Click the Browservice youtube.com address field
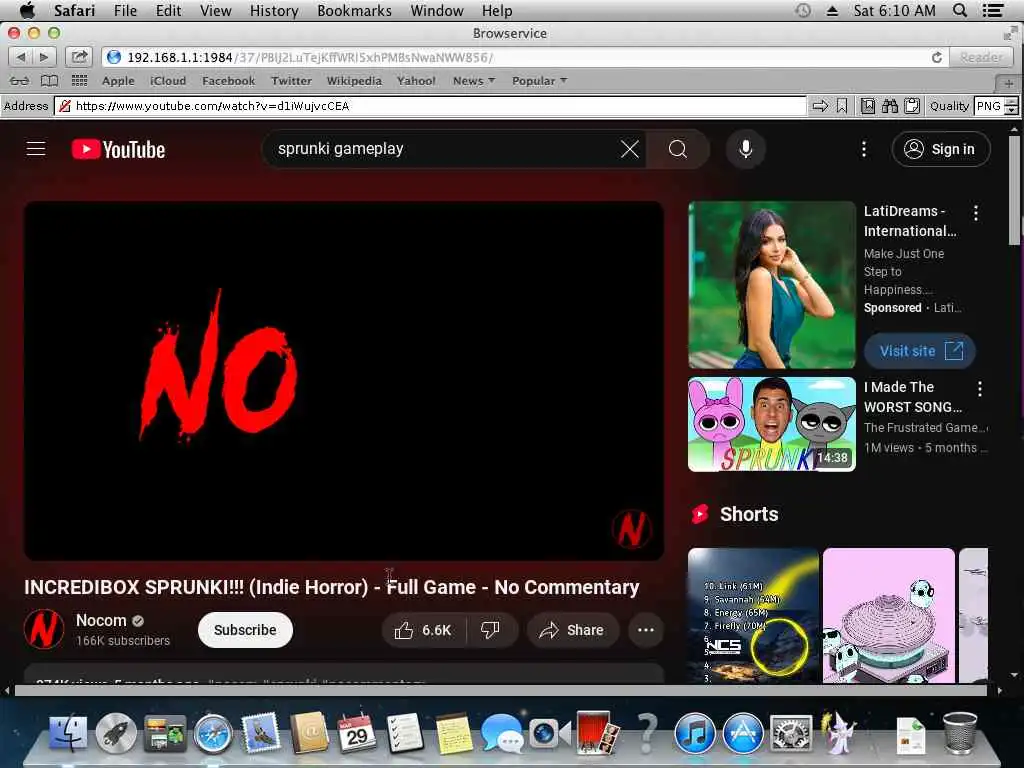 [x=431, y=106]
